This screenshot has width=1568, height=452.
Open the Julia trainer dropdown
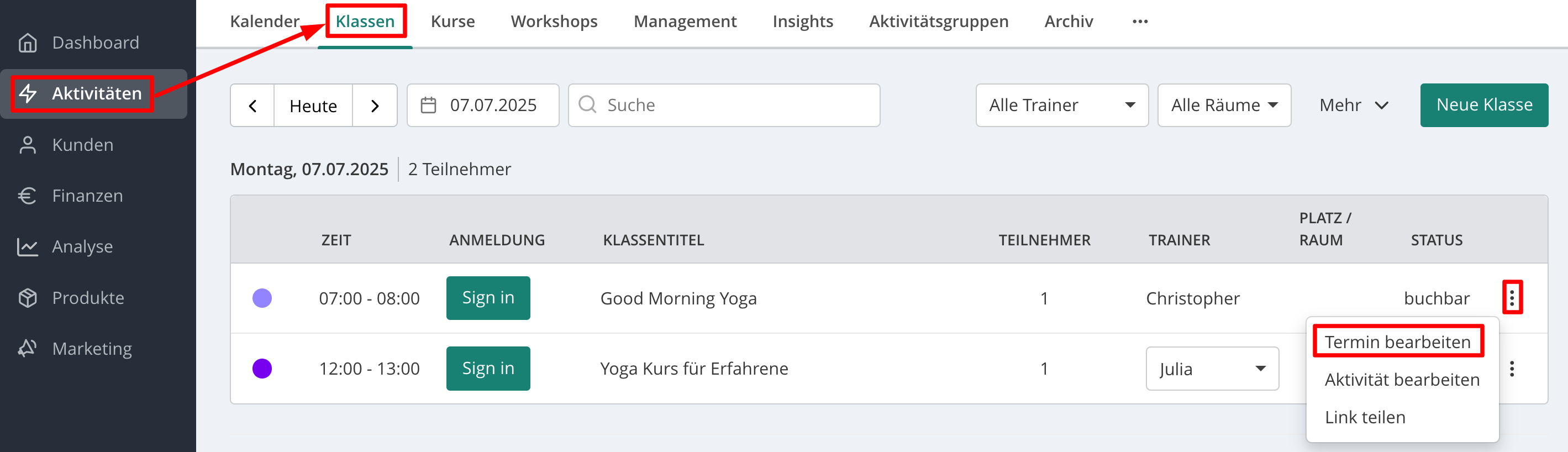click(1213, 369)
